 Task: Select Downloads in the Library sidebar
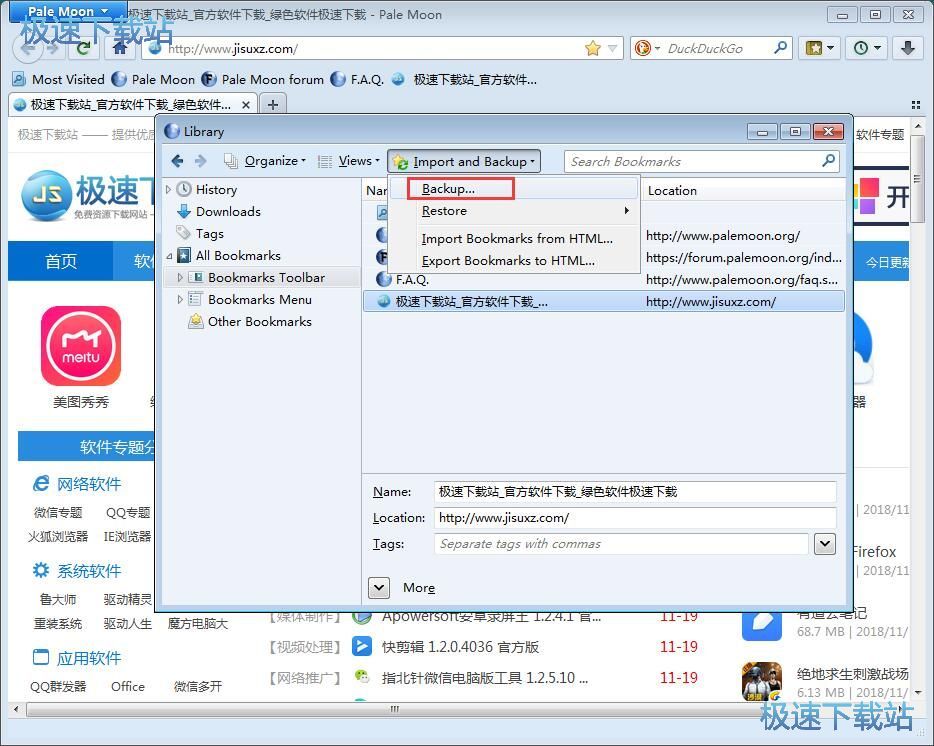(x=228, y=212)
